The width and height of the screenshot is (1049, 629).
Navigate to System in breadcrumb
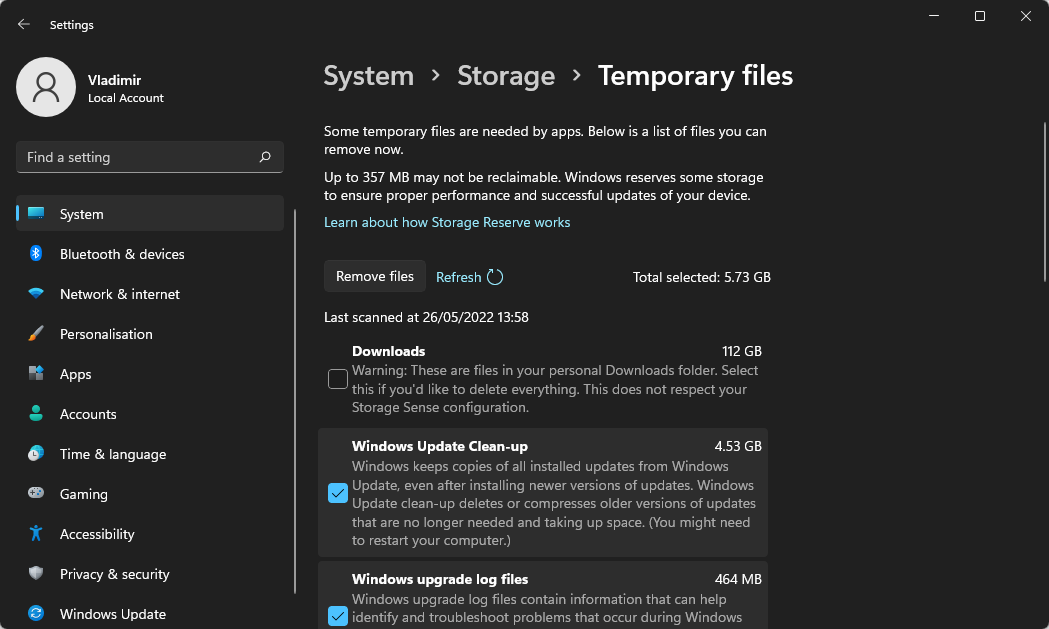pyautogui.click(x=369, y=76)
